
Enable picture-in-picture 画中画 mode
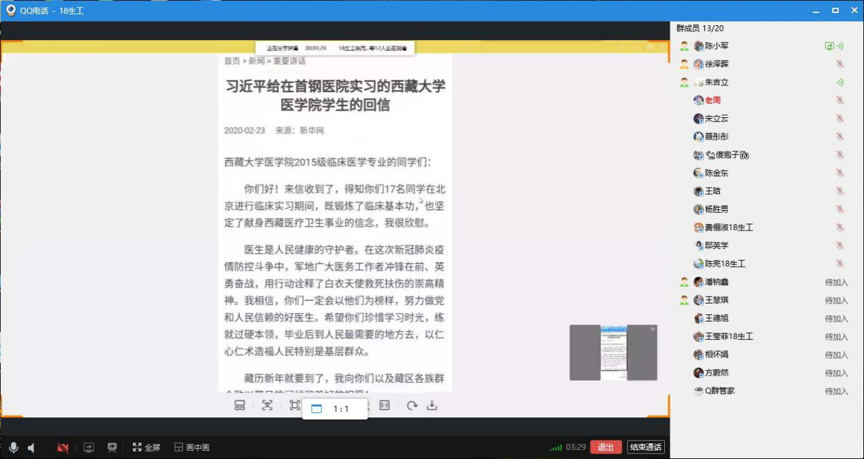(x=192, y=447)
